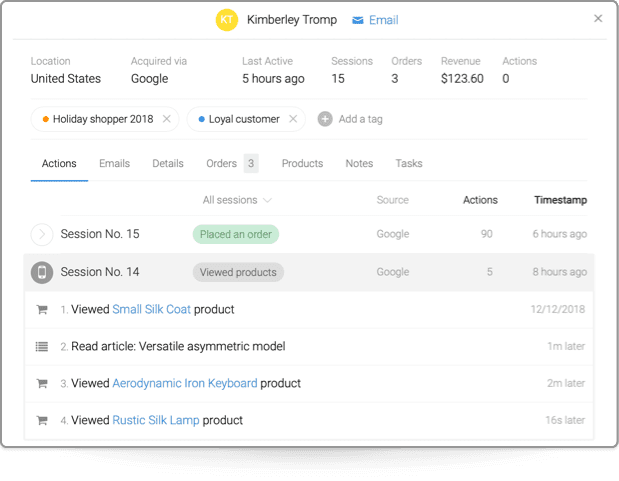
Task: Click the Acquired via Google value
Action: (x=150, y=79)
